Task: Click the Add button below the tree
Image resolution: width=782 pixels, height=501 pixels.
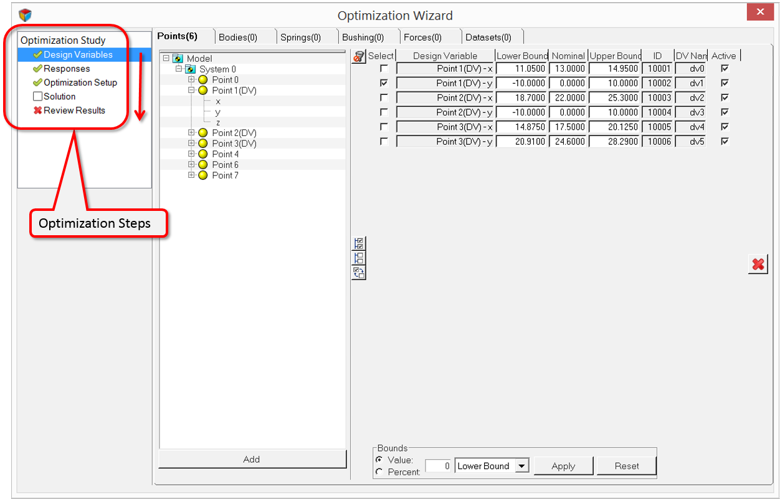Action: point(252,459)
